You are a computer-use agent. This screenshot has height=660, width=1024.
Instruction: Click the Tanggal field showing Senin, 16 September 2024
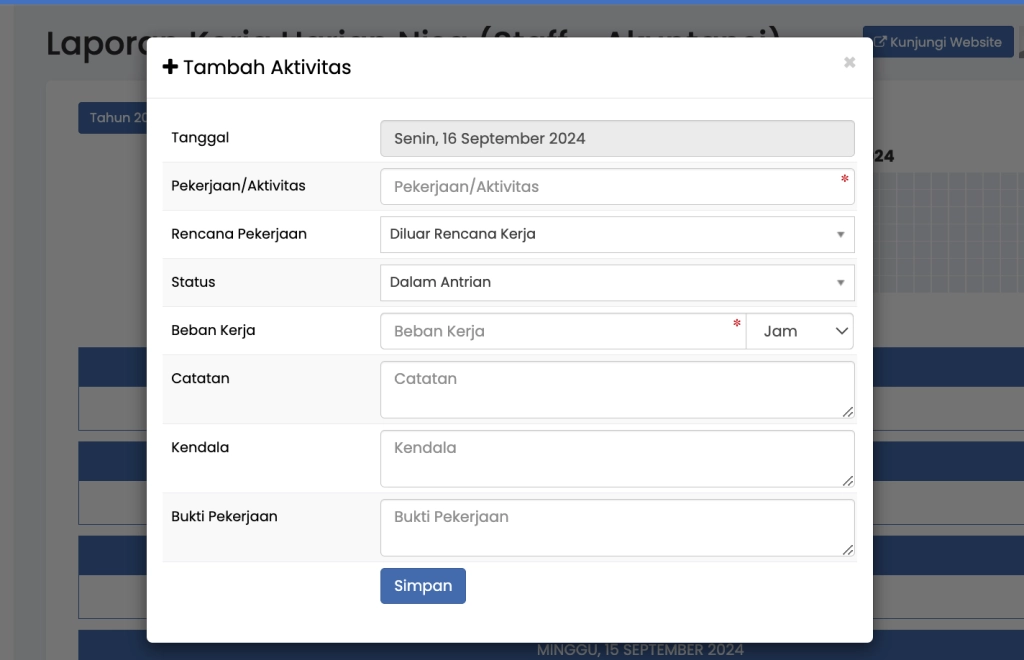coord(617,138)
